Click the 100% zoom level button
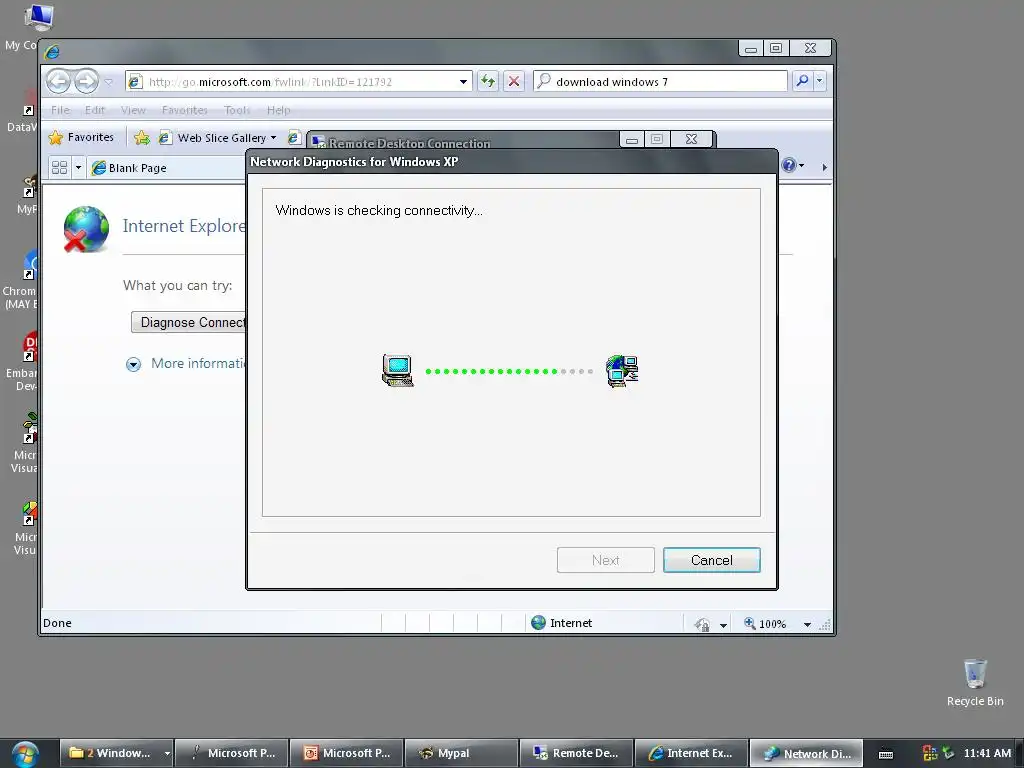Screen dimensions: 1024x768 pos(765,624)
